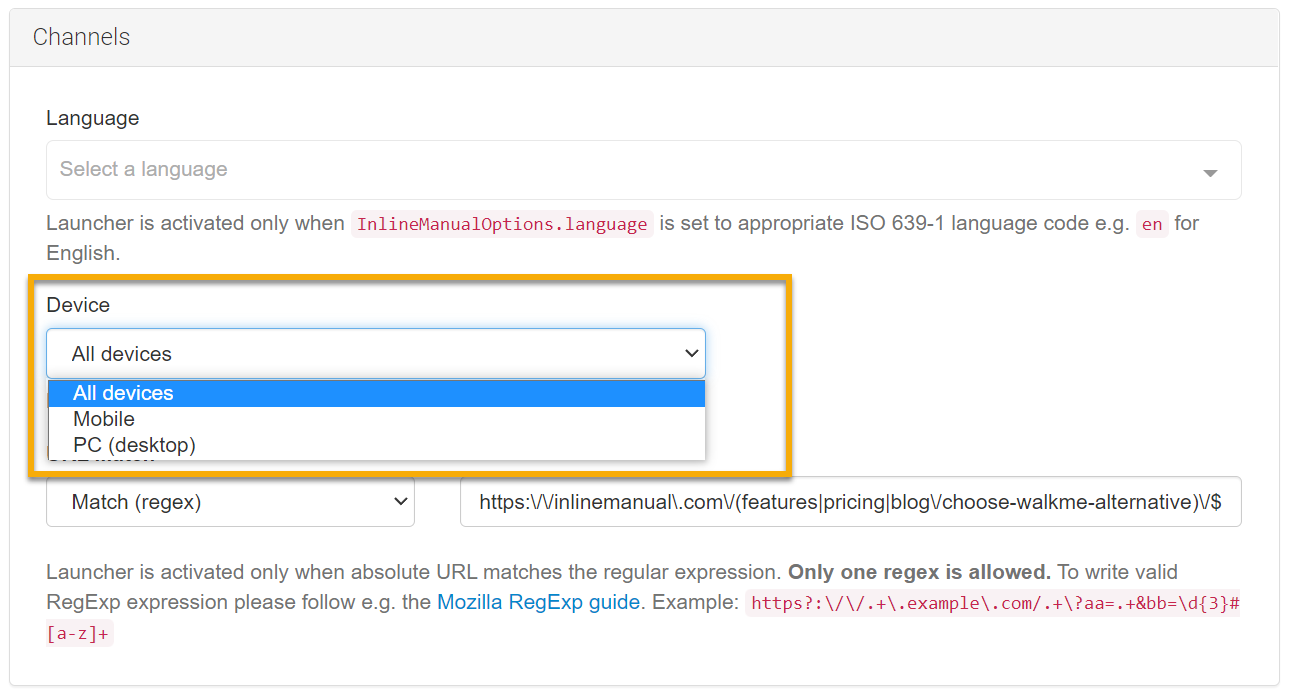Screen dimensions: 1292x697
Task: Select Mobile from the device list
Action: pyautogui.click(x=104, y=419)
